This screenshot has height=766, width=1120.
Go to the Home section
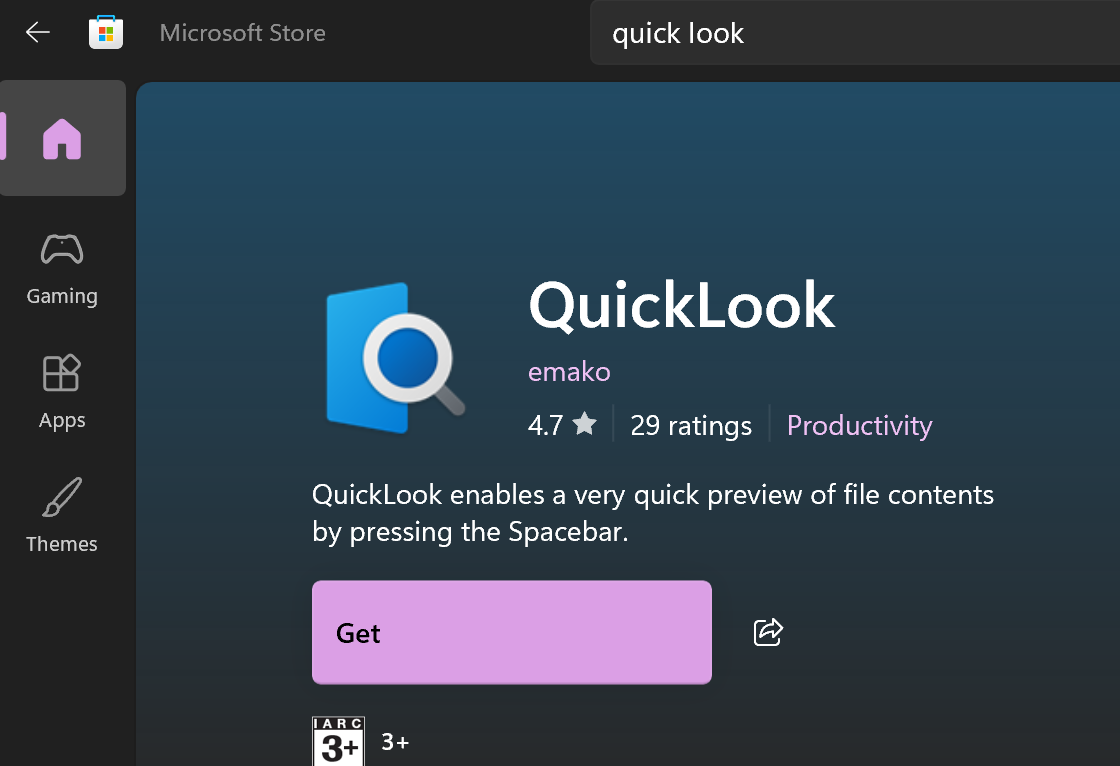click(x=62, y=139)
